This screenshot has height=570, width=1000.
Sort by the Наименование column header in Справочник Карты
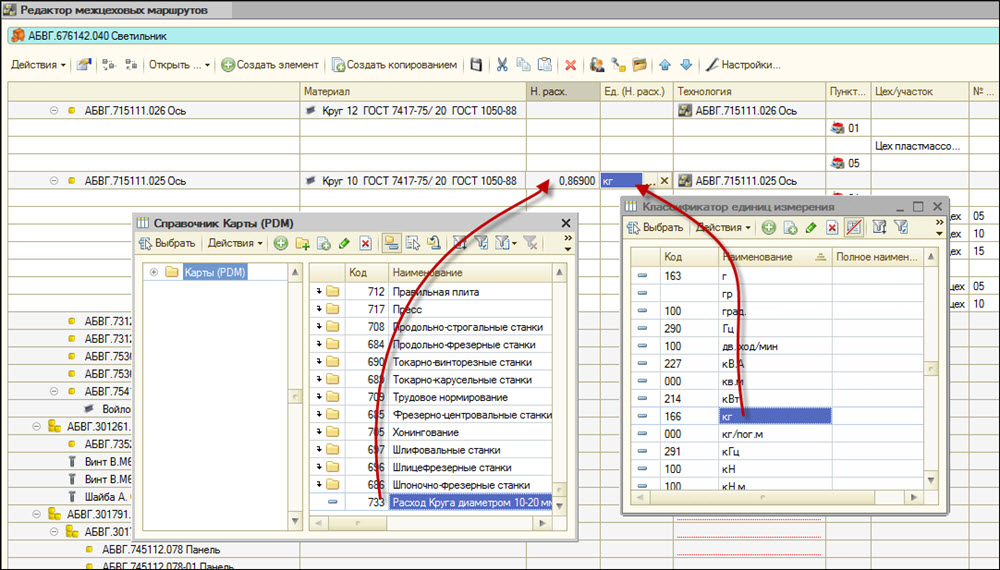point(470,272)
